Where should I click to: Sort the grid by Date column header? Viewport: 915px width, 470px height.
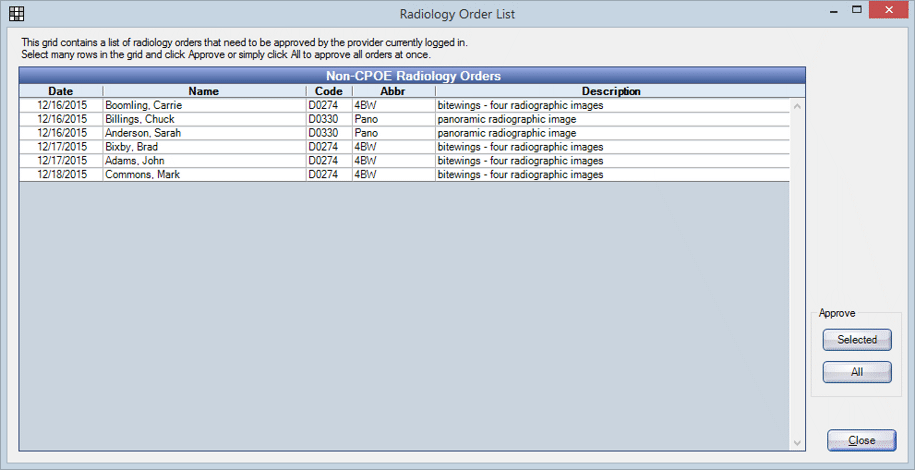(60, 91)
